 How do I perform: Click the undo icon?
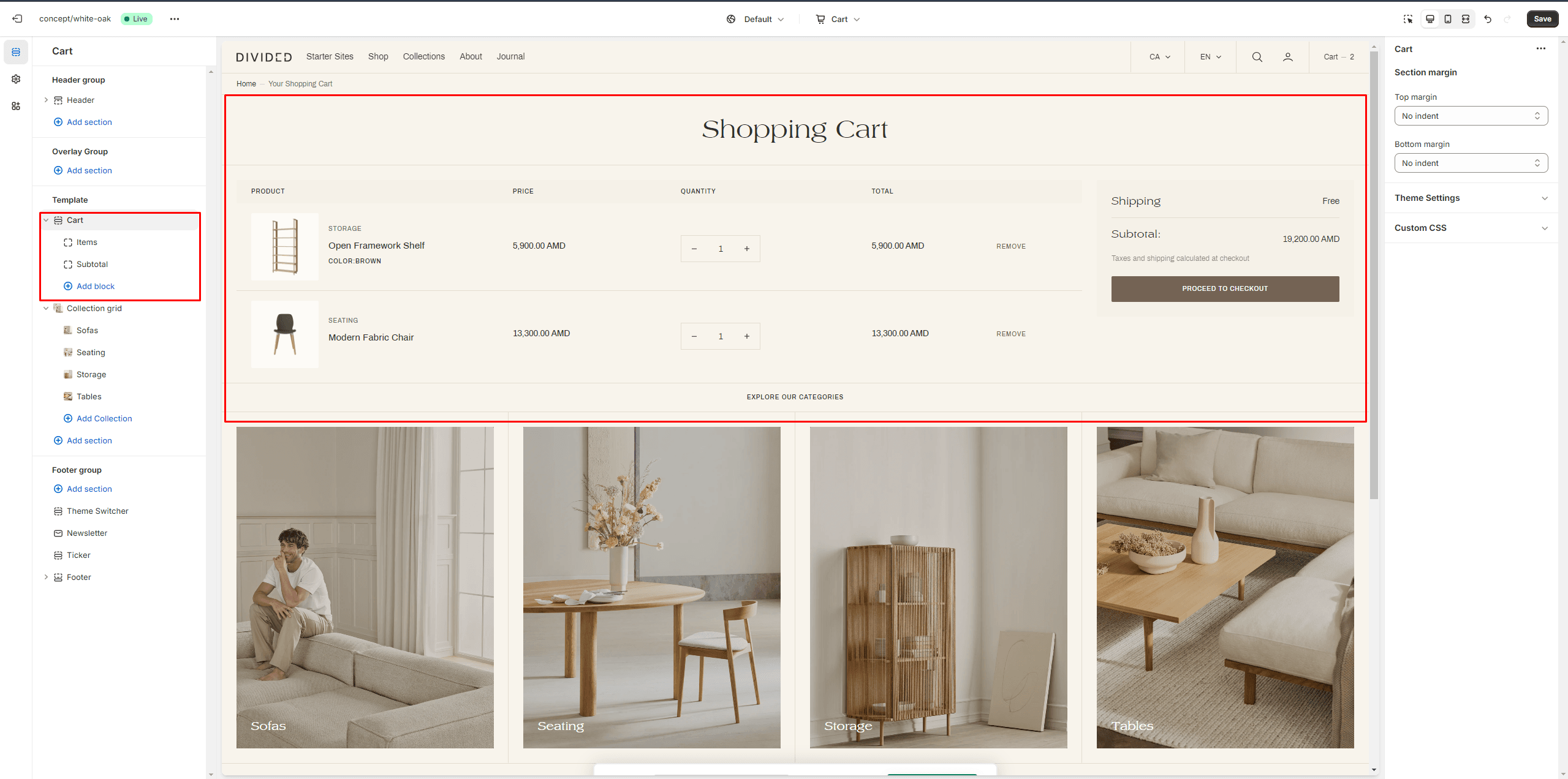pos(1488,19)
